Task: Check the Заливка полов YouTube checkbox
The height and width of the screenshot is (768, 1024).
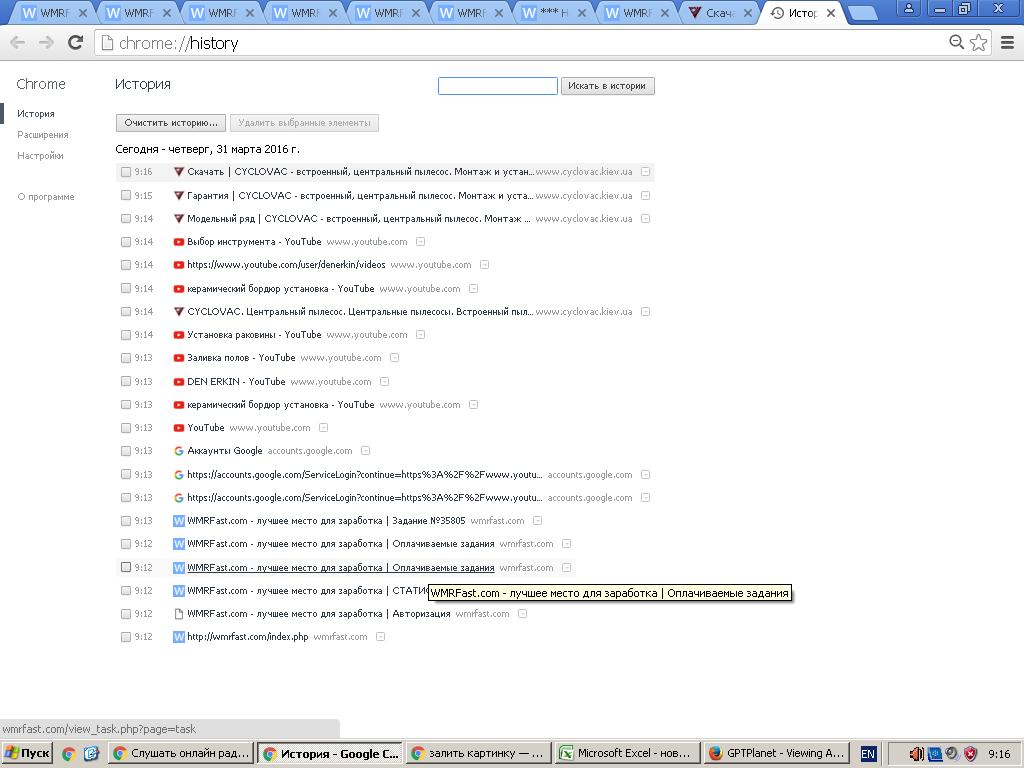Action: pos(126,358)
